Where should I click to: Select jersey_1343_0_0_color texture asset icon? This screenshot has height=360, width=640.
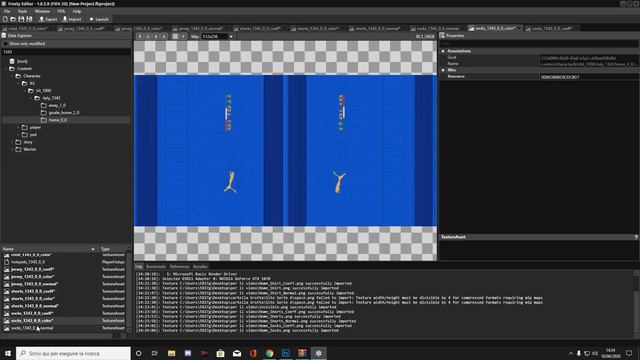coord(7,277)
